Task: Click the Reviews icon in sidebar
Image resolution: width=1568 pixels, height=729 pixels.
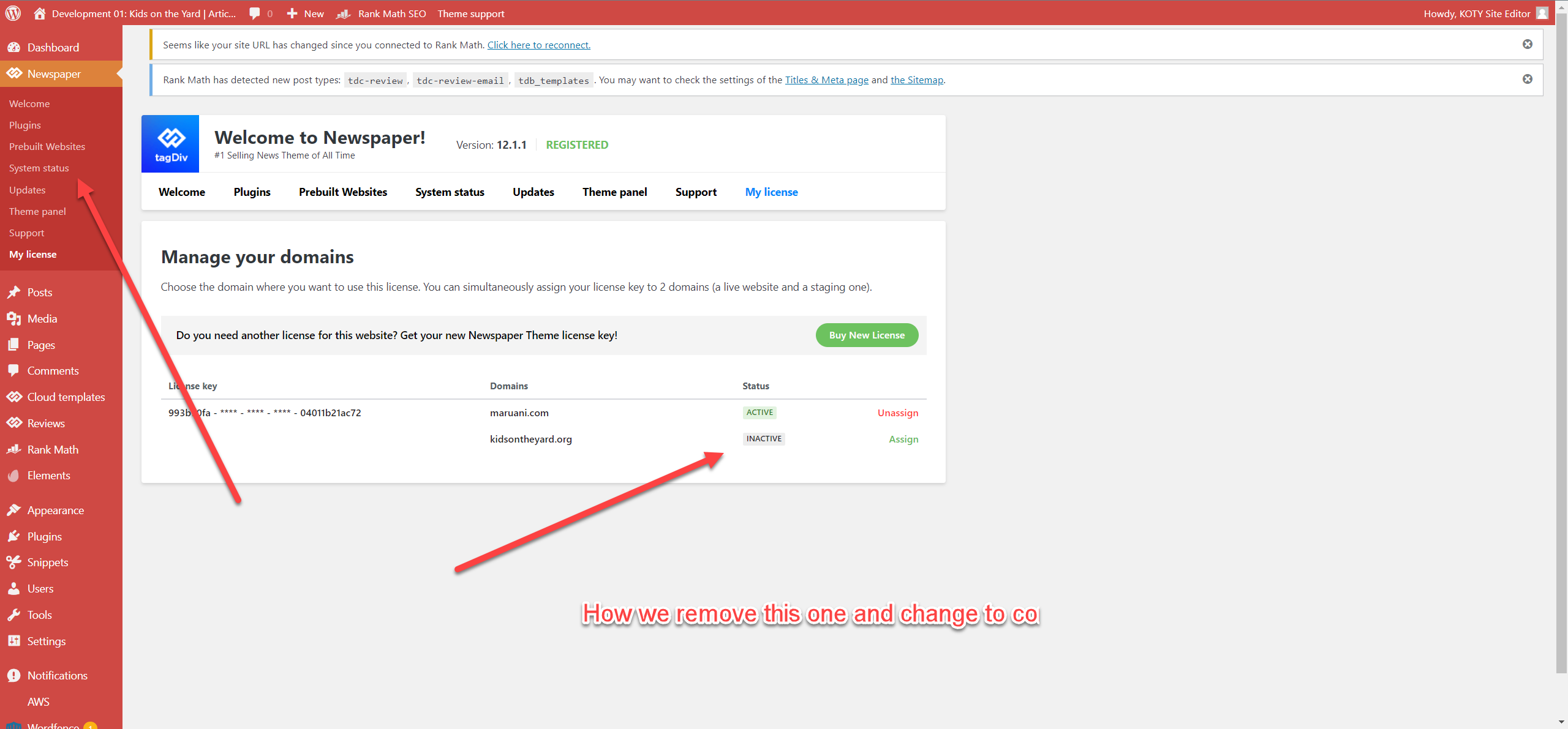Action: click(x=14, y=423)
